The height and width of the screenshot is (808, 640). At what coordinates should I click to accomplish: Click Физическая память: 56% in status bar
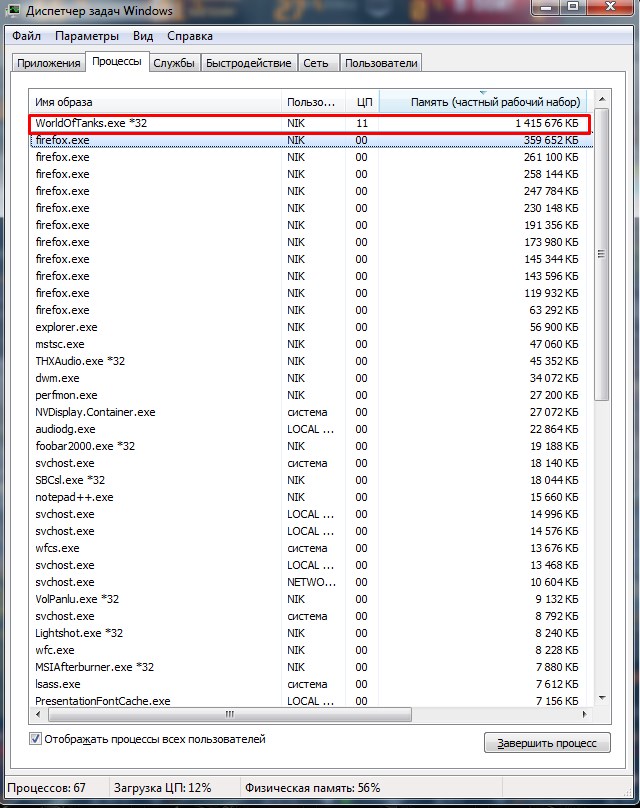(312, 788)
